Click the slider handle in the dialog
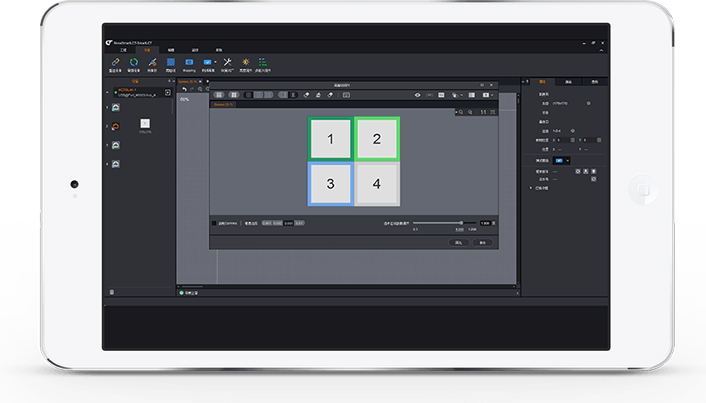 click(461, 222)
